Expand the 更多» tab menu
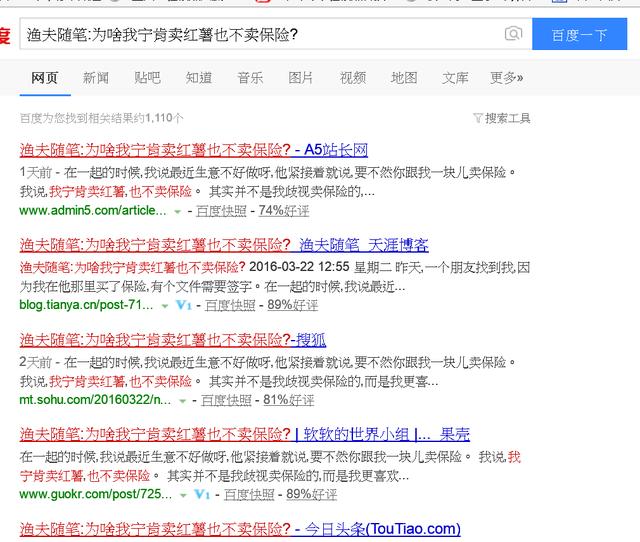Screen dimensions: 640x542 click(507, 78)
